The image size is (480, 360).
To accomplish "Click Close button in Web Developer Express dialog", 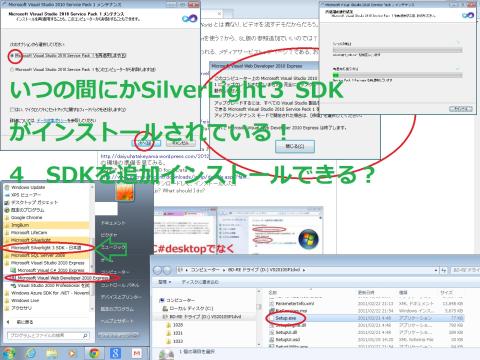I will [x=295, y=146].
